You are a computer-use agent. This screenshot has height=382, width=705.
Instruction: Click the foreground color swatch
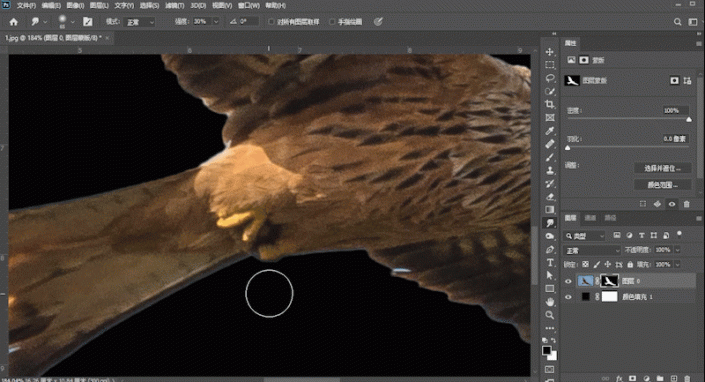point(546,350)
